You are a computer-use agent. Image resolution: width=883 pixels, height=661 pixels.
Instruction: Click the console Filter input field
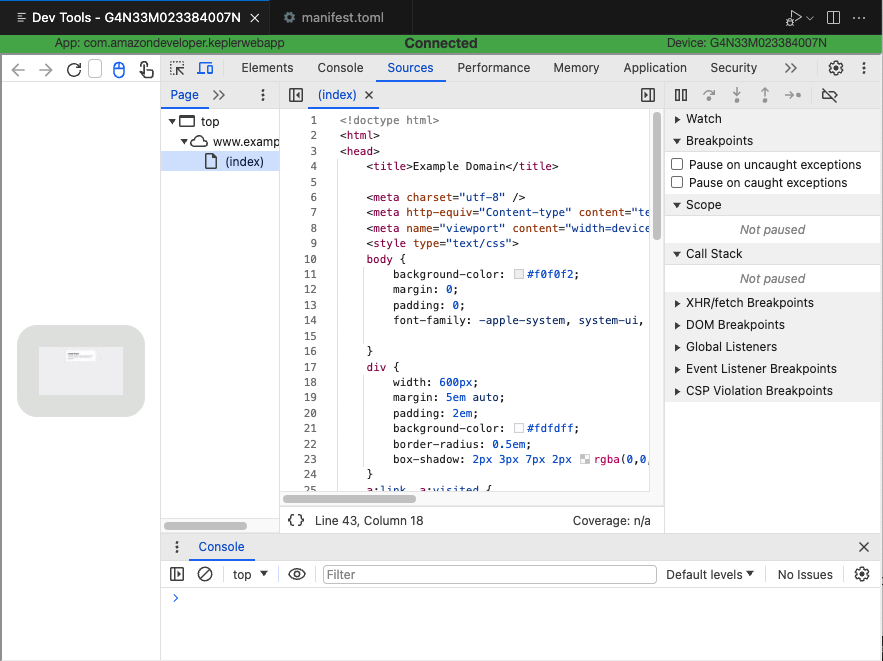tap(489, 574)
